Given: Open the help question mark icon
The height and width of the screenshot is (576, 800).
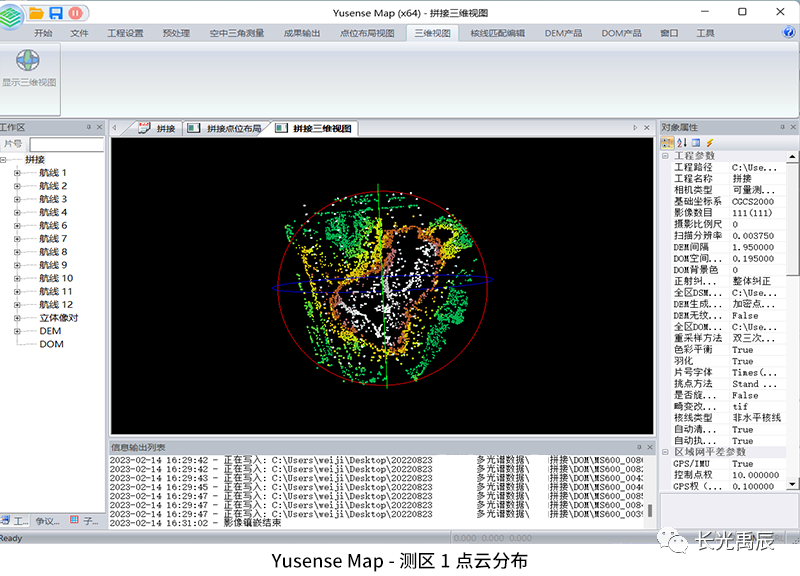Looking at the screenshot, I should tap(789, 33).
